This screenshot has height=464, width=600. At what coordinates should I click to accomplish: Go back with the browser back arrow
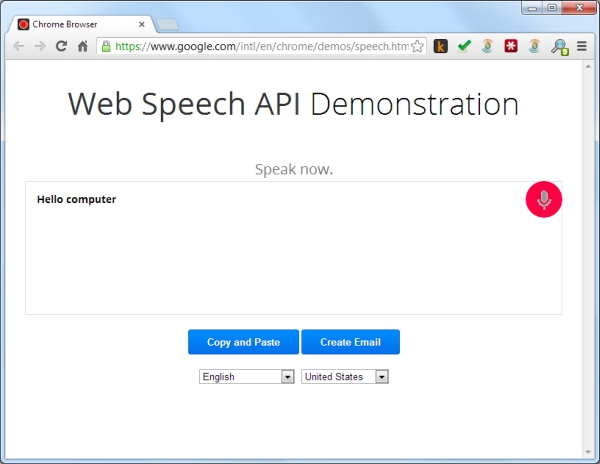(18, 46)
